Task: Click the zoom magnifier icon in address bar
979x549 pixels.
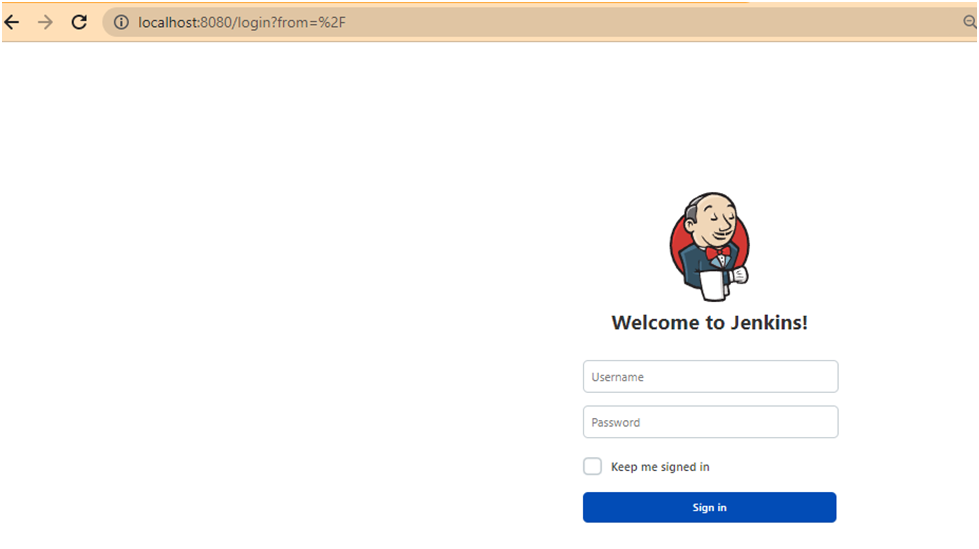Action: click(970, 22)
